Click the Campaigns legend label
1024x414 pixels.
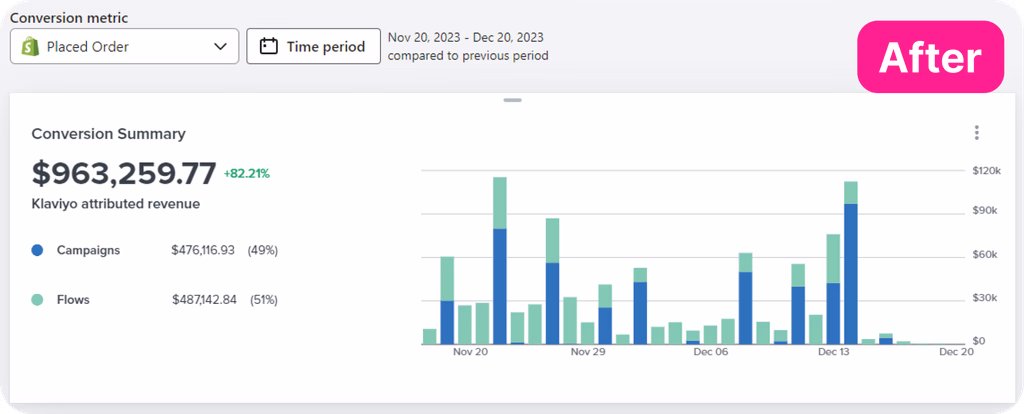[88, 250]
